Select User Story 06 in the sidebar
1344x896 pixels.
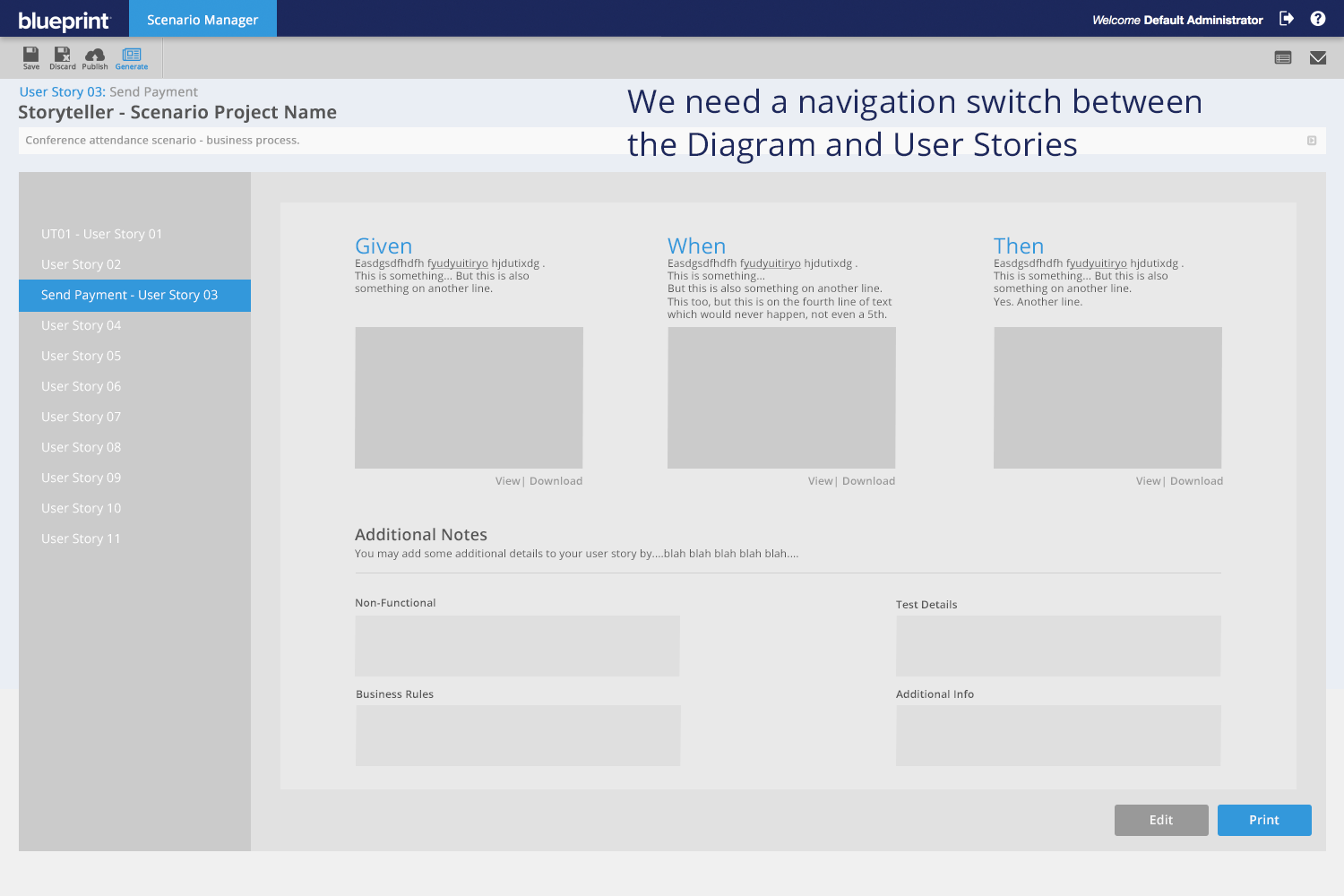(134, 386)
